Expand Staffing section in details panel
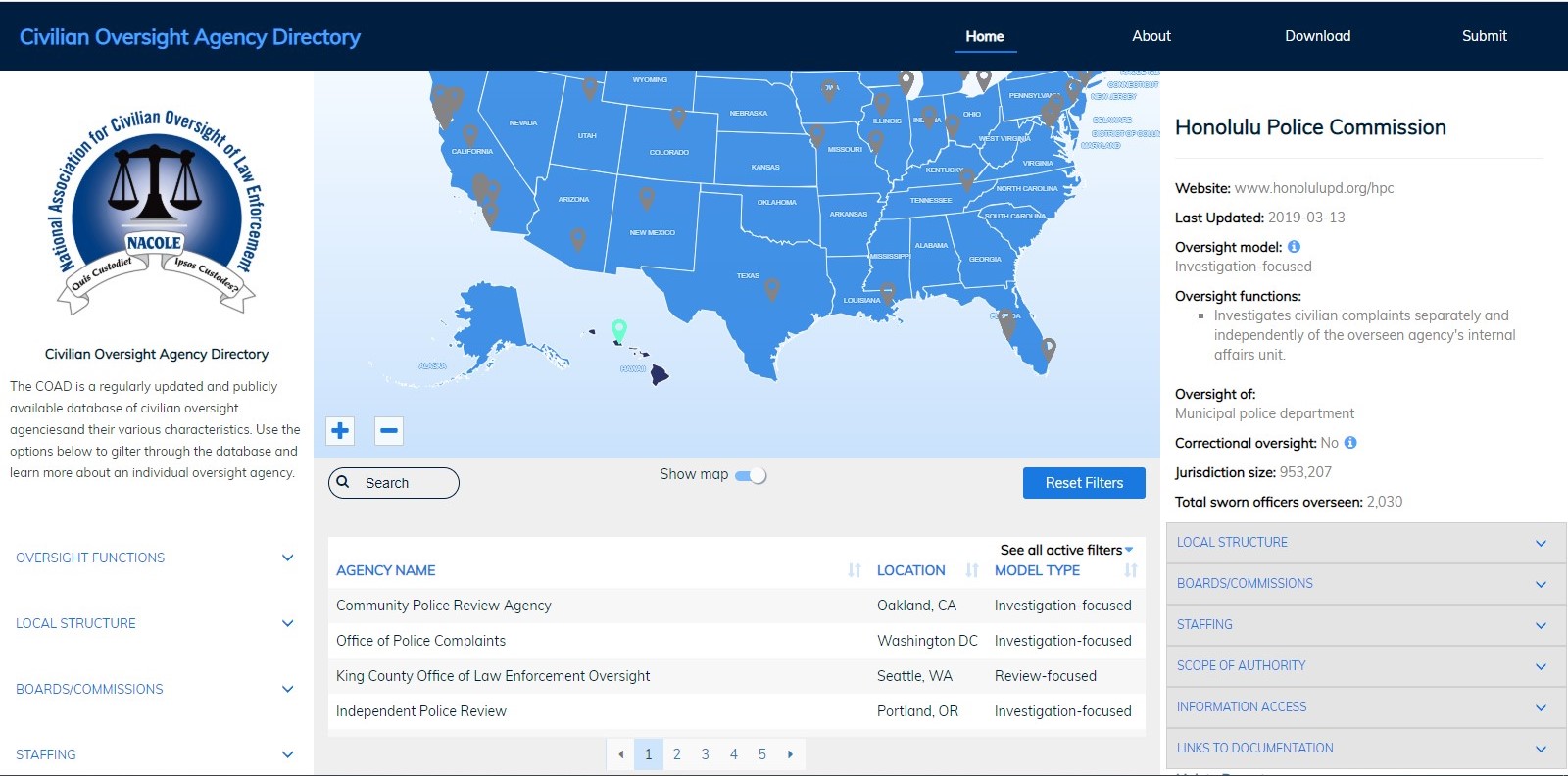This screenshot has height=776, width=1568. 1366,625
